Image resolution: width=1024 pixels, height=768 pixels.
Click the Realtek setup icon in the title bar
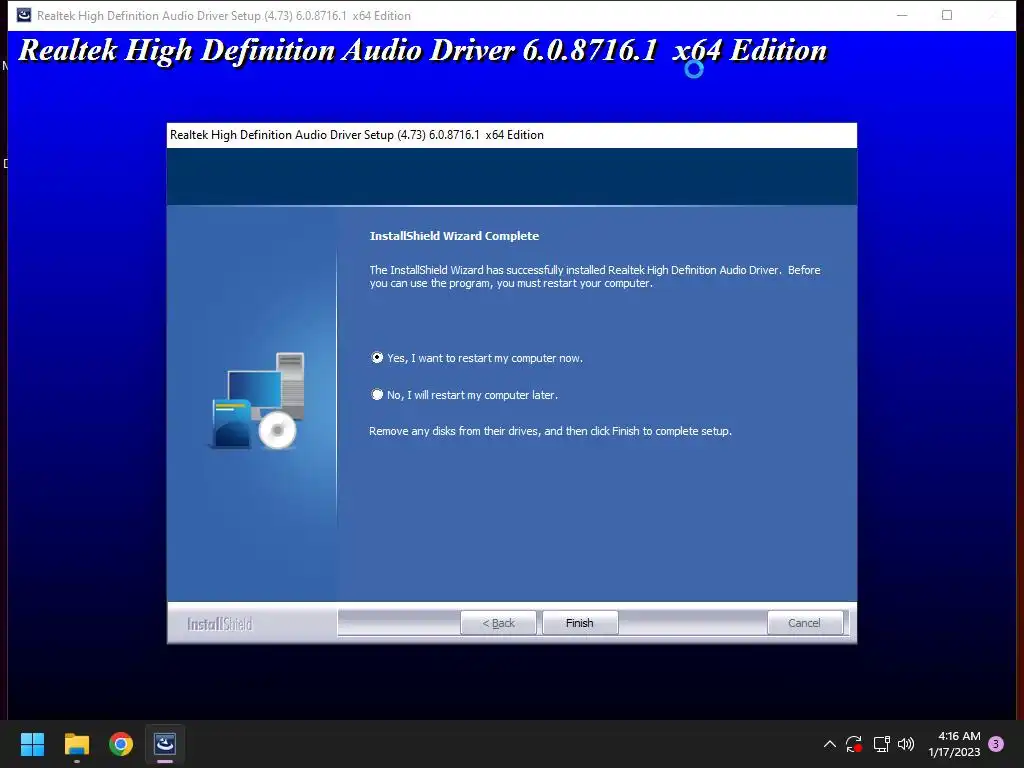(24, 15)
